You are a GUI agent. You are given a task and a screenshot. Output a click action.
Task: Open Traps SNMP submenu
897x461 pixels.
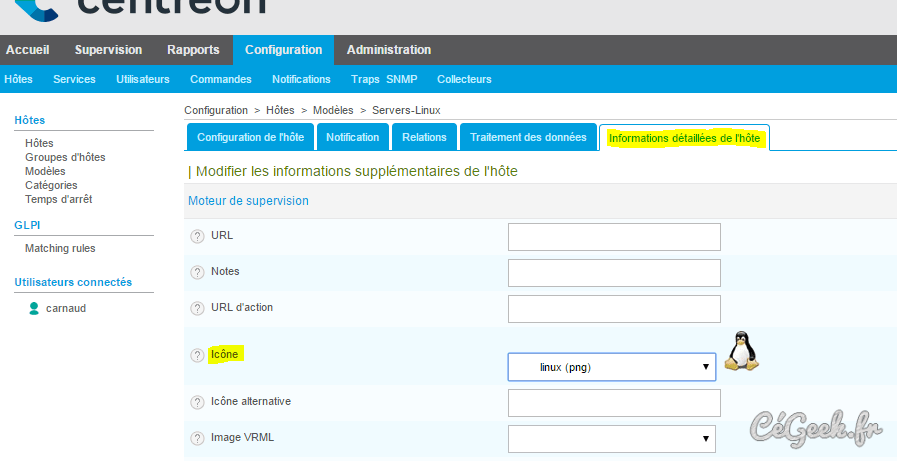coord(383,79)
